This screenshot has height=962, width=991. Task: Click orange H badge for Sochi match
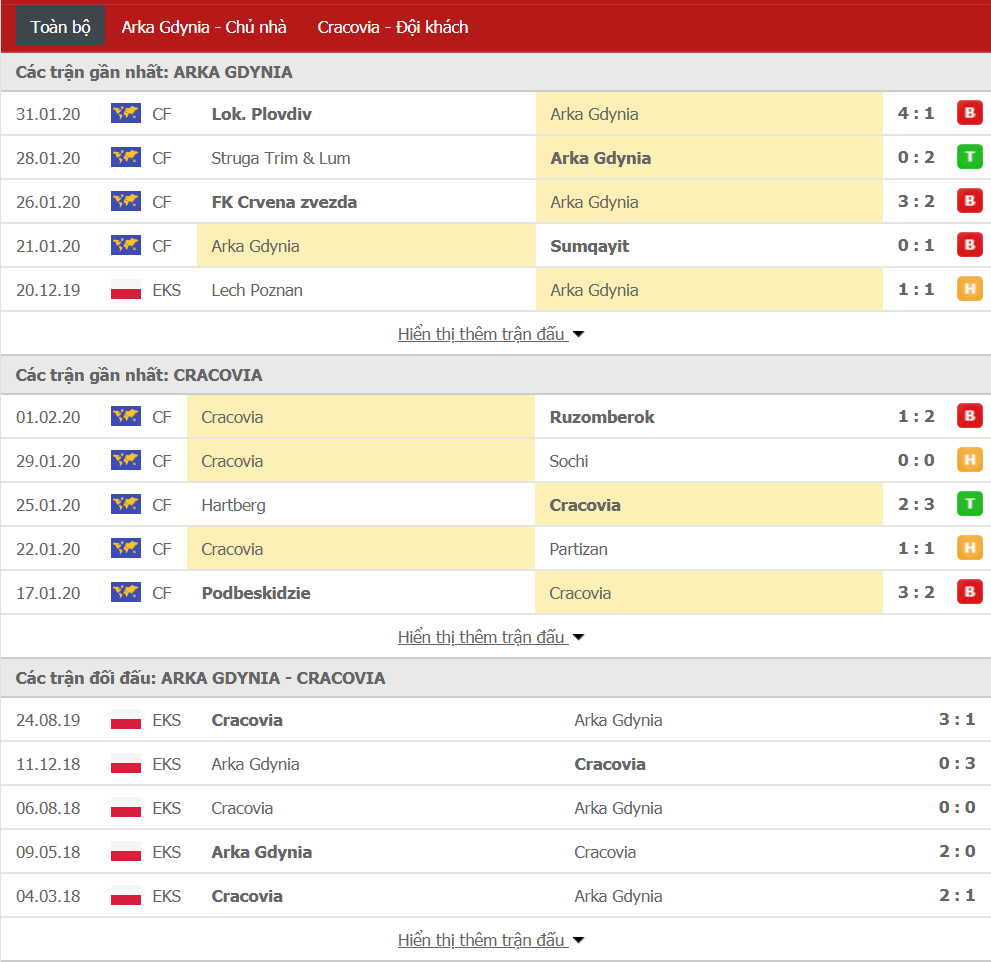(970, 460)
